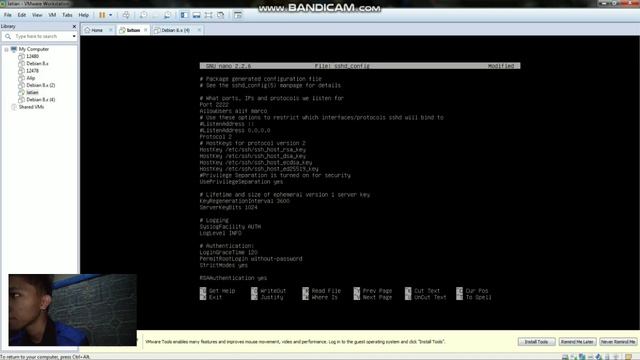This screenshot has height=360, width=640.
Task: Close the Debian 8.x (4) tab
Action: point(199,30)
